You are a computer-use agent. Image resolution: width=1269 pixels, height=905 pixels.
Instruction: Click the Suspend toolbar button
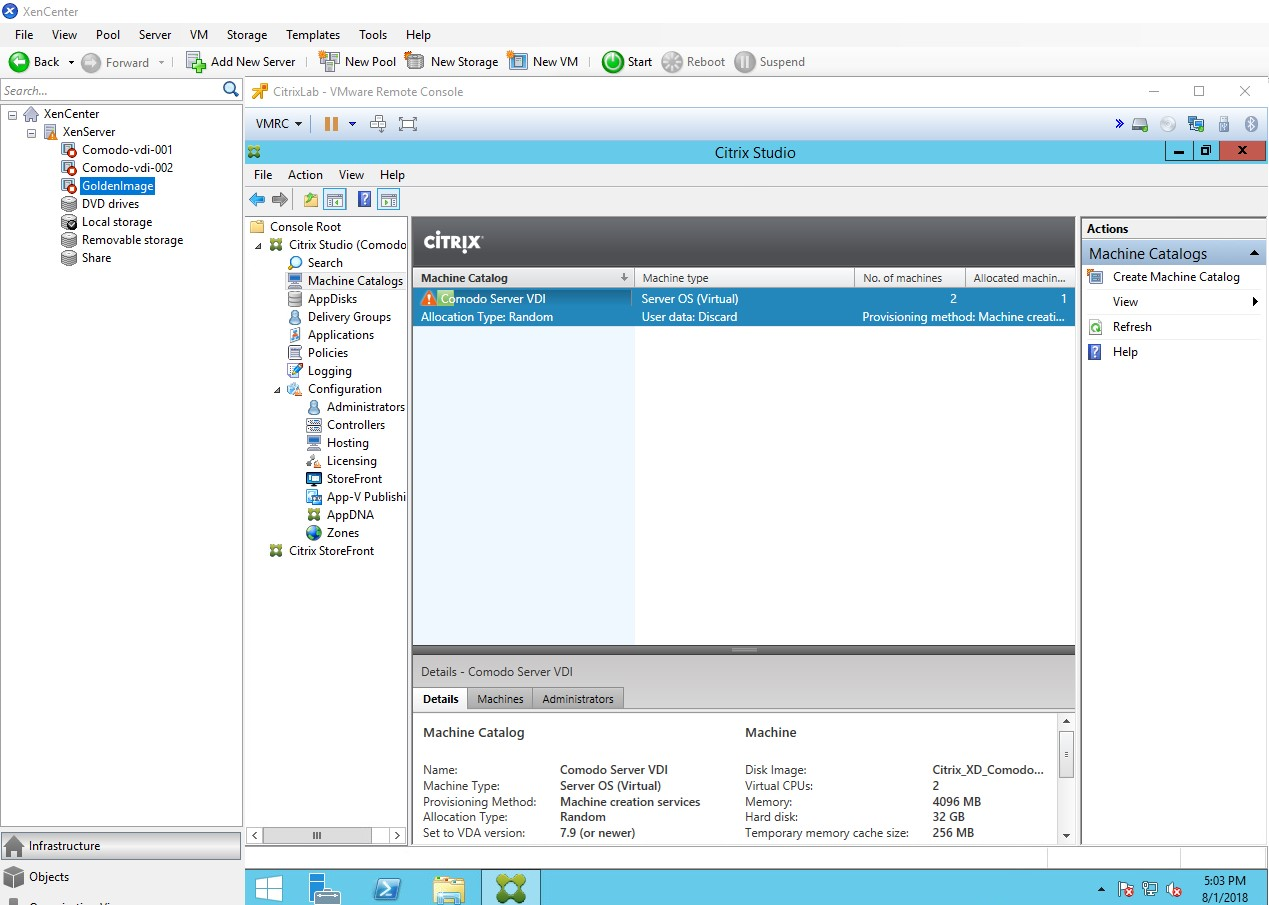[769, 62]
